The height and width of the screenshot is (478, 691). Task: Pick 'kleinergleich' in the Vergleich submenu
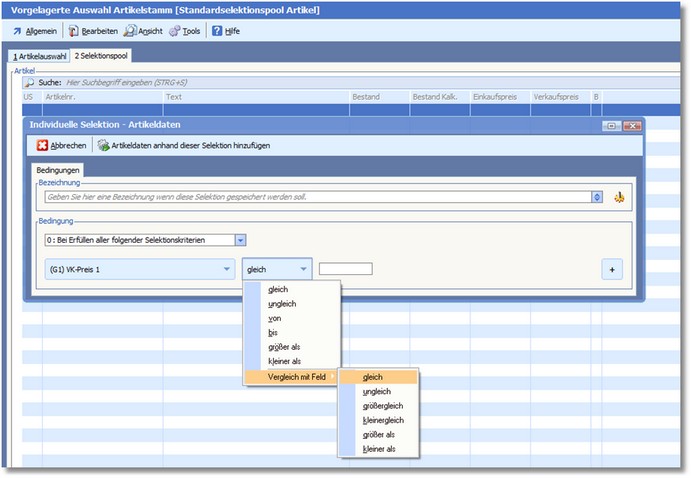pos(385,420)
